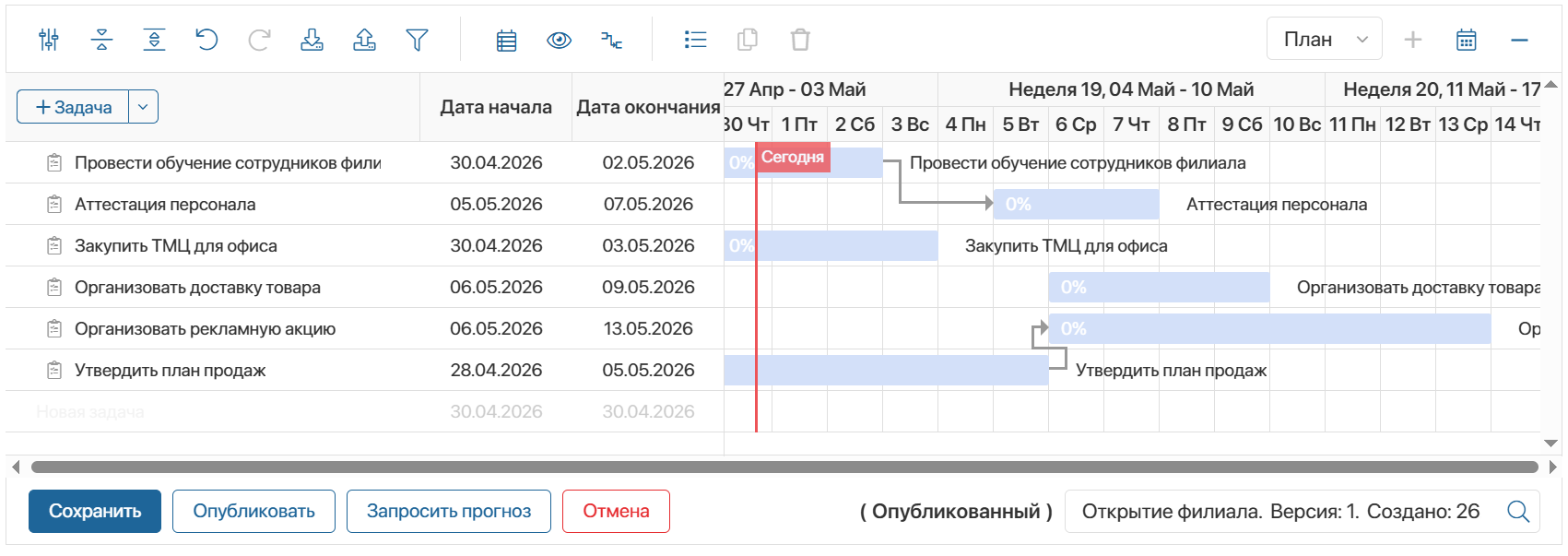
Task: Select the Утвердить план продаж row
Action: click(x=365, y=370)
